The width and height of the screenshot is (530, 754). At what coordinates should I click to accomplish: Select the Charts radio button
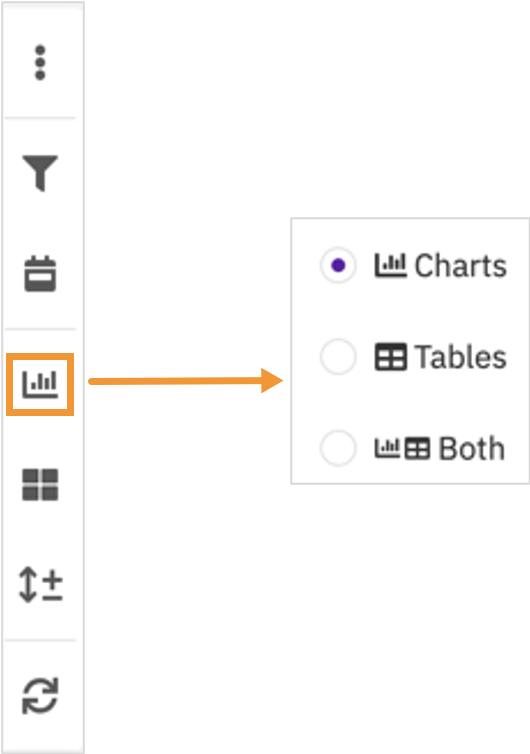click(338, 265)
